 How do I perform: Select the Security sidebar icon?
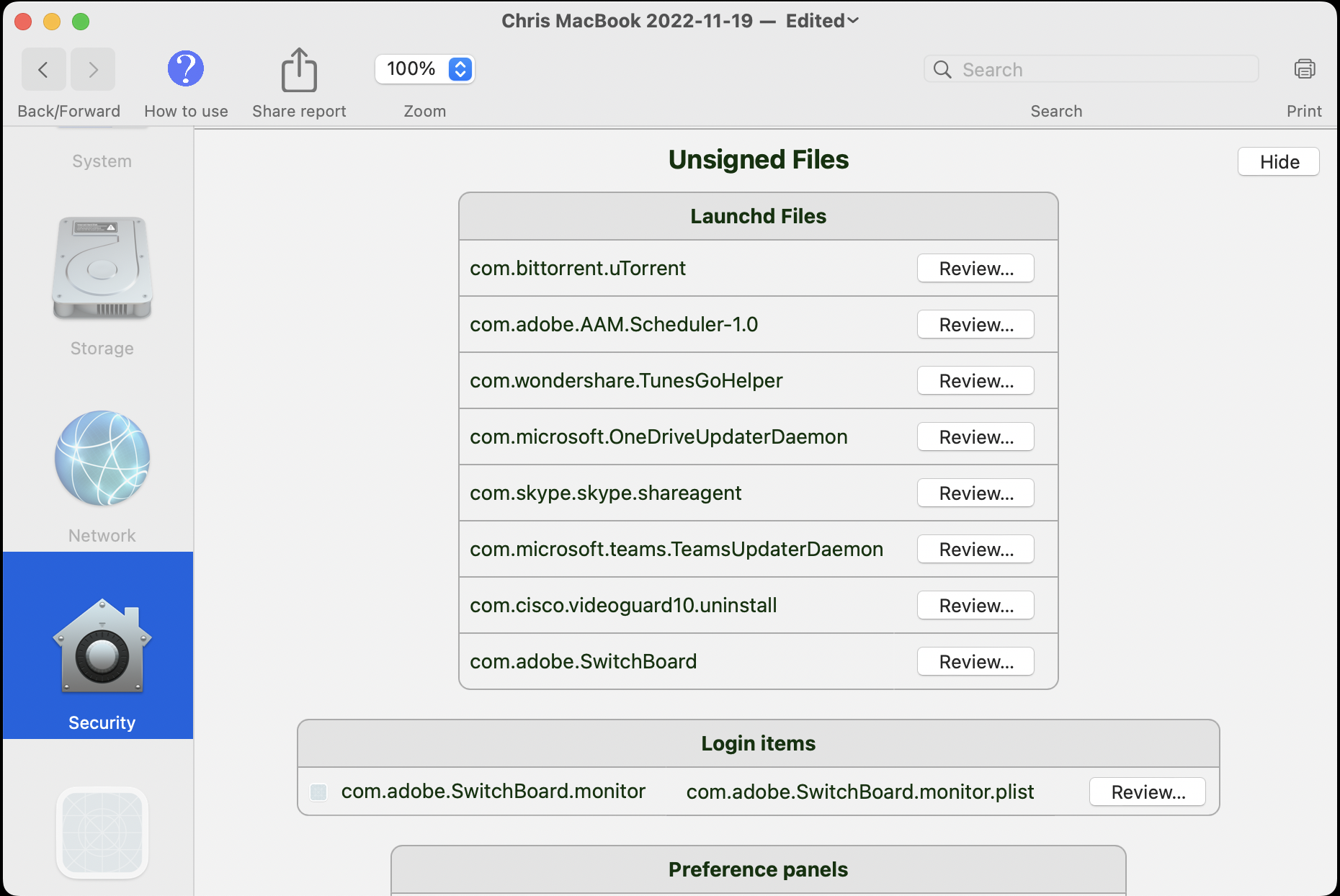click(102, 645)
